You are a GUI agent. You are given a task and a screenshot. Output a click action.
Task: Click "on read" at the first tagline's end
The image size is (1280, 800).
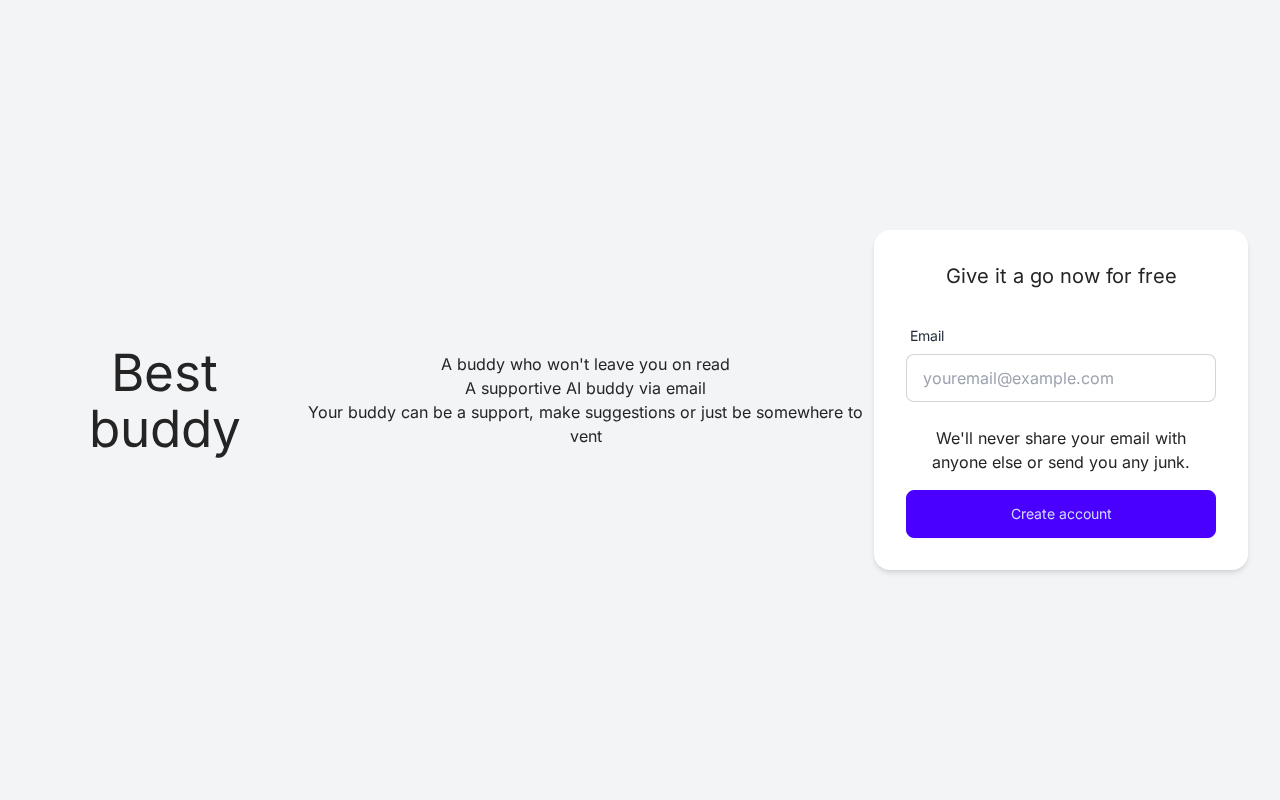coord(701,364)
